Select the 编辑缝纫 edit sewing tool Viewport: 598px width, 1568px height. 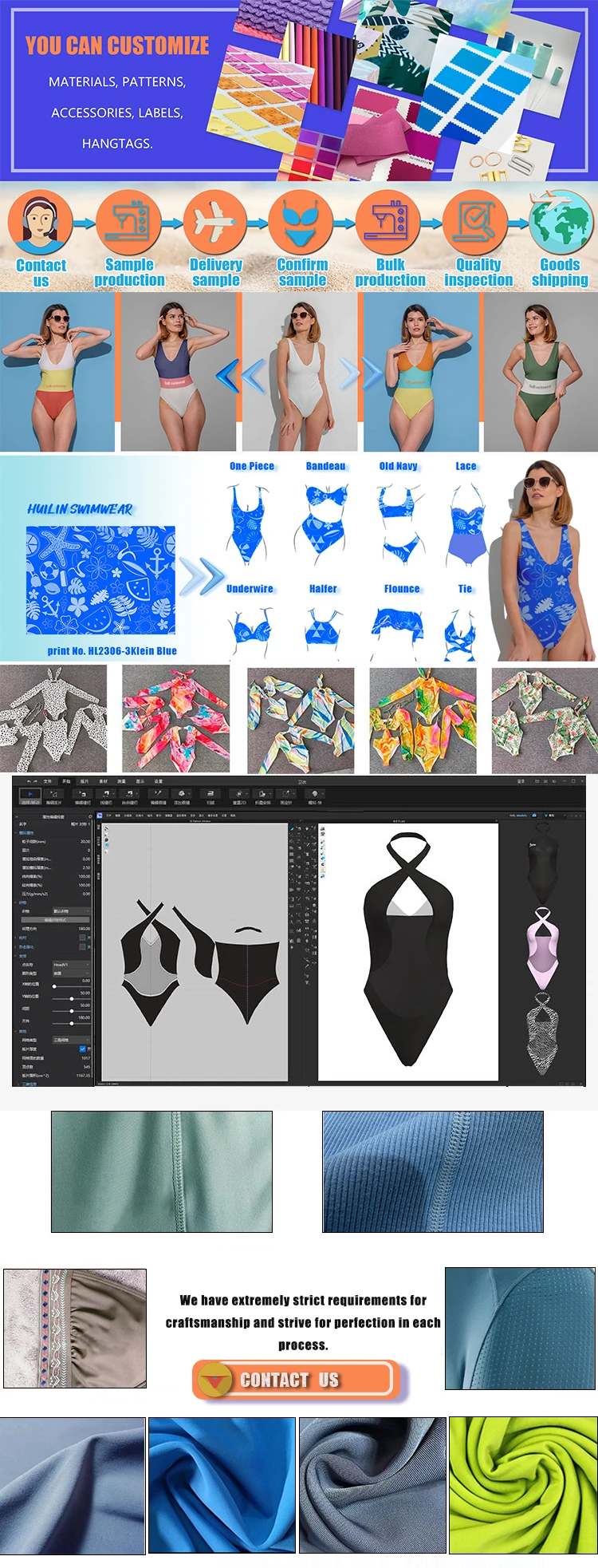pos(83,796)
